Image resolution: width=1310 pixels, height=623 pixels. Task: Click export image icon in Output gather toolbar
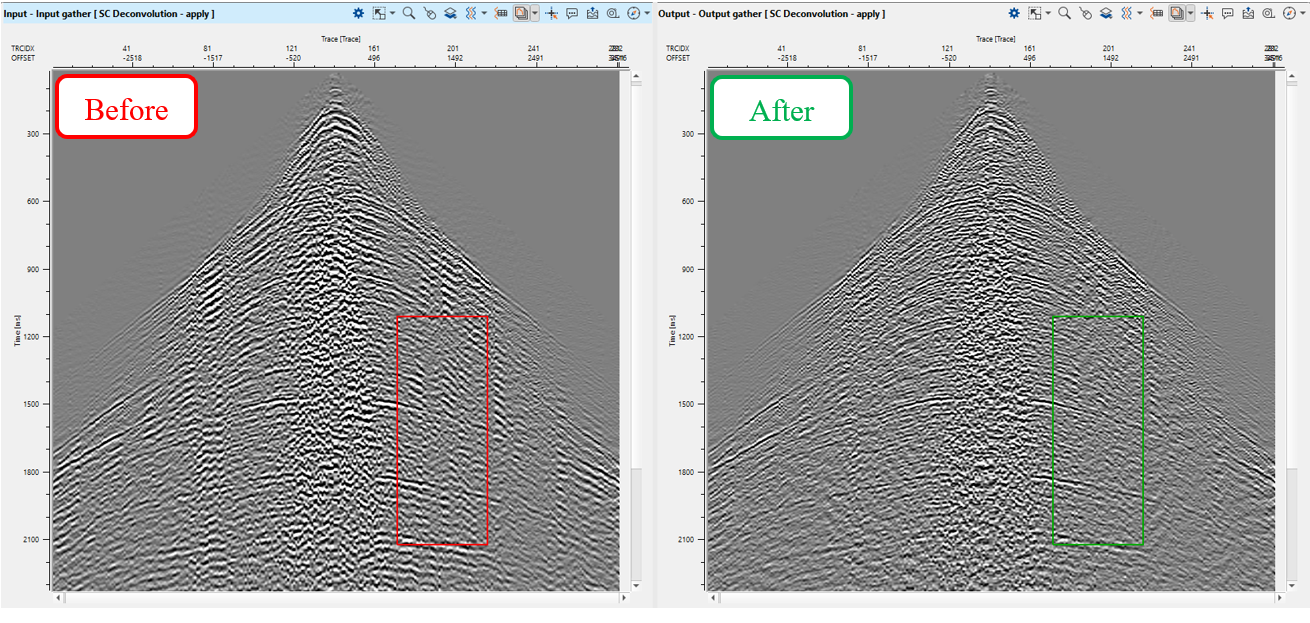coord(1249,14)
